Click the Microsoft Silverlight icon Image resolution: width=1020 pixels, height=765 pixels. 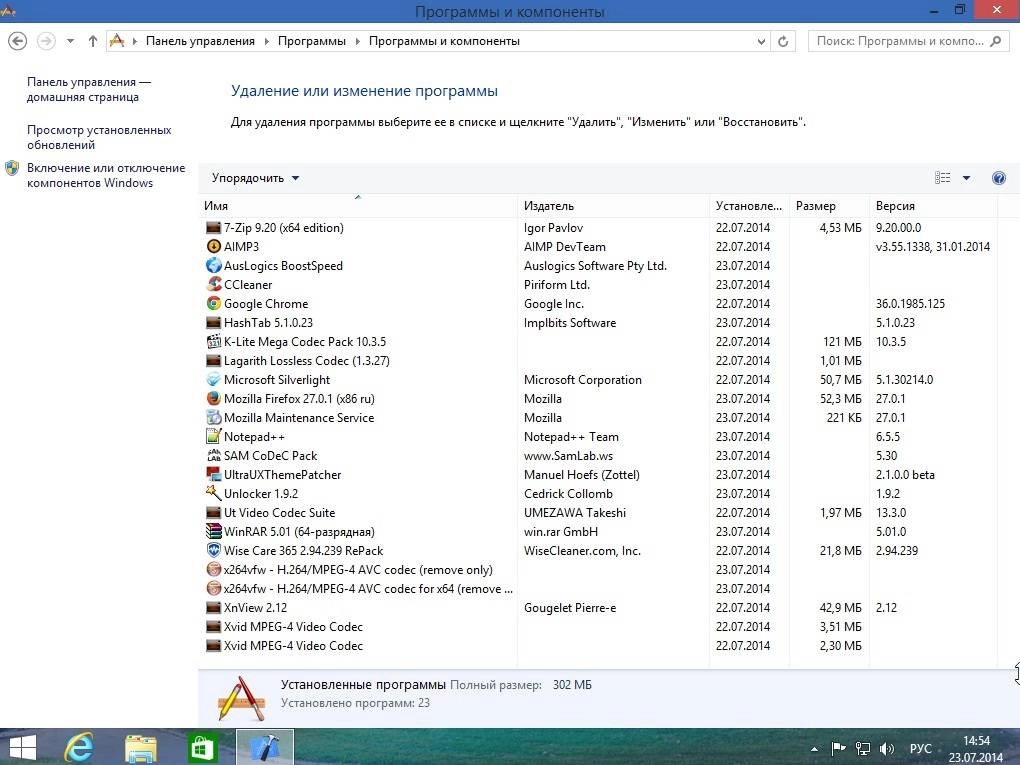[x=213, y=379]
